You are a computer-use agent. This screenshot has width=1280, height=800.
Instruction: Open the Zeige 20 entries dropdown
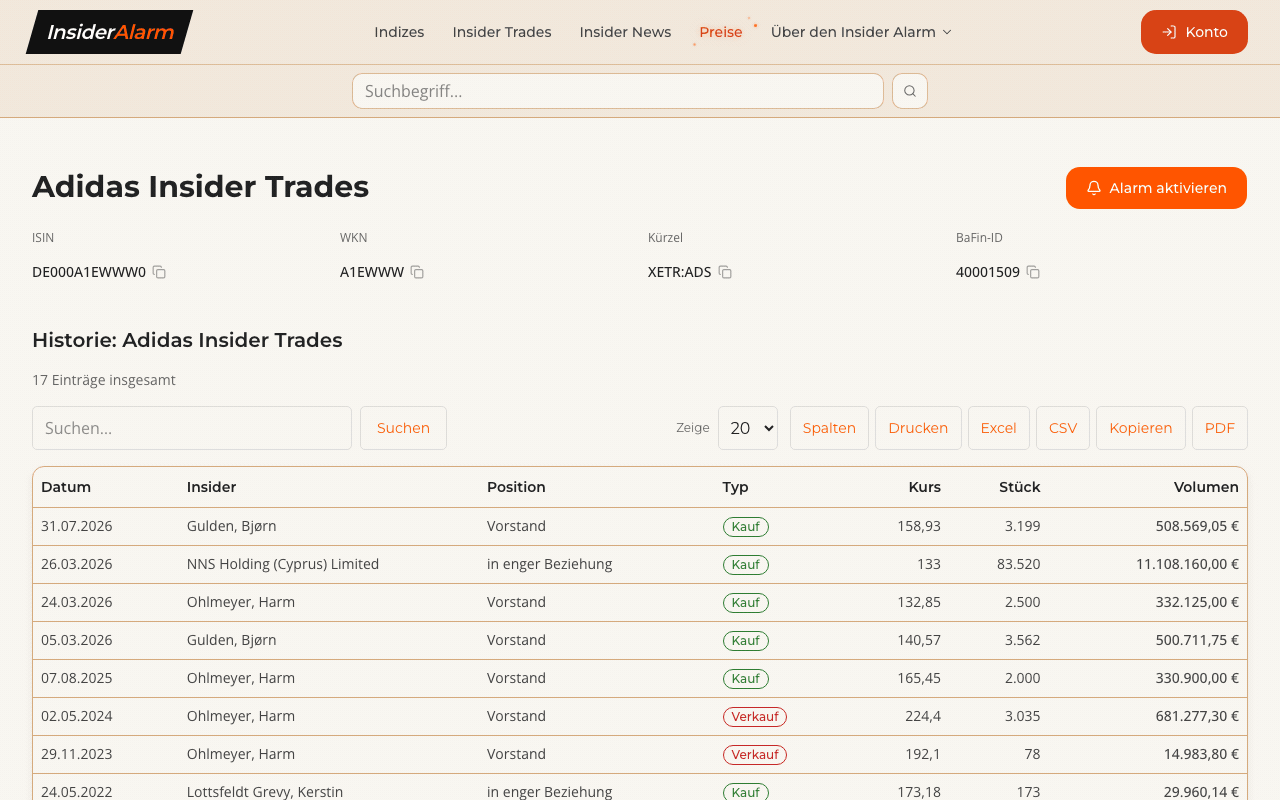coord(748,428)
